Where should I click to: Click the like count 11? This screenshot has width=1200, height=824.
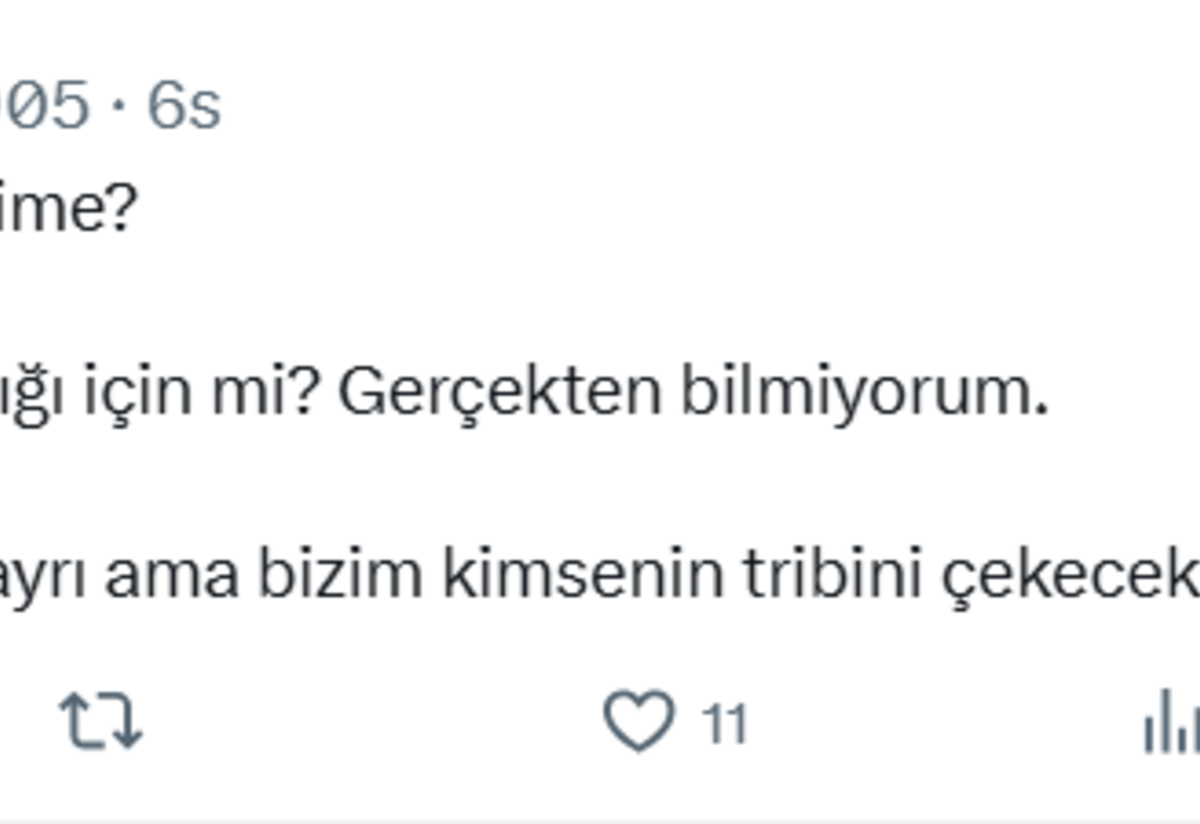click(x=724, y=724)
